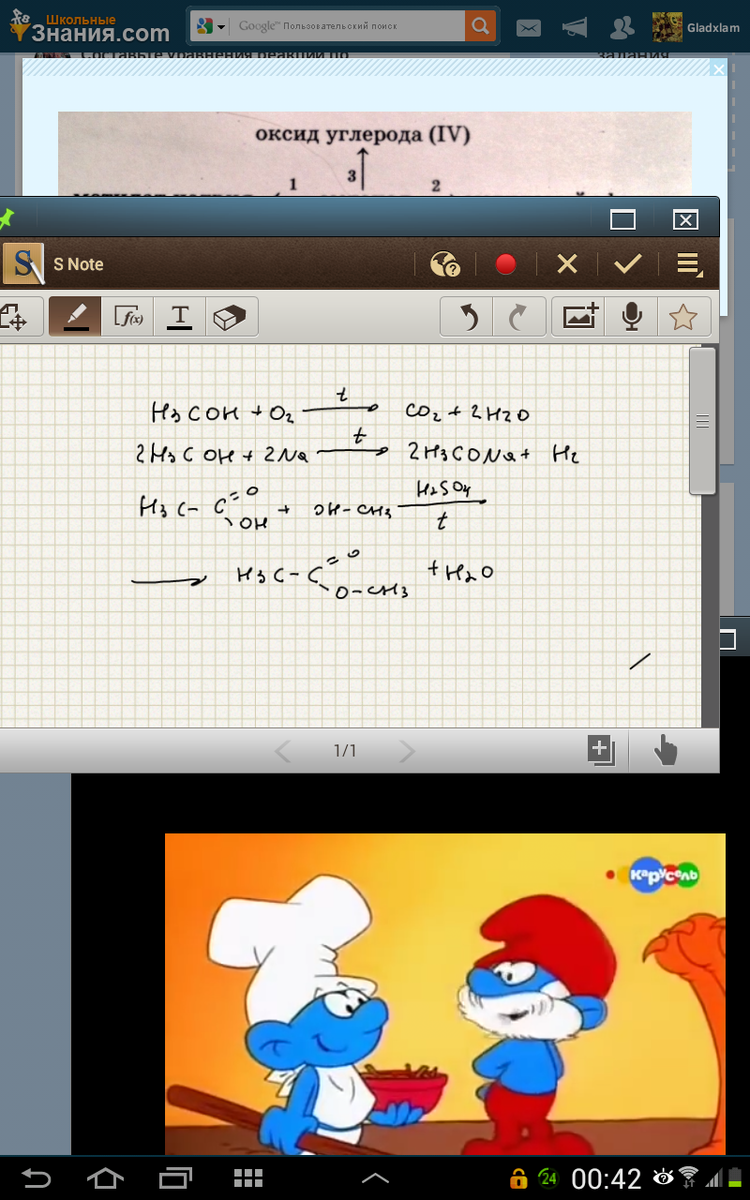Insert an image into the note

(580, 317)
